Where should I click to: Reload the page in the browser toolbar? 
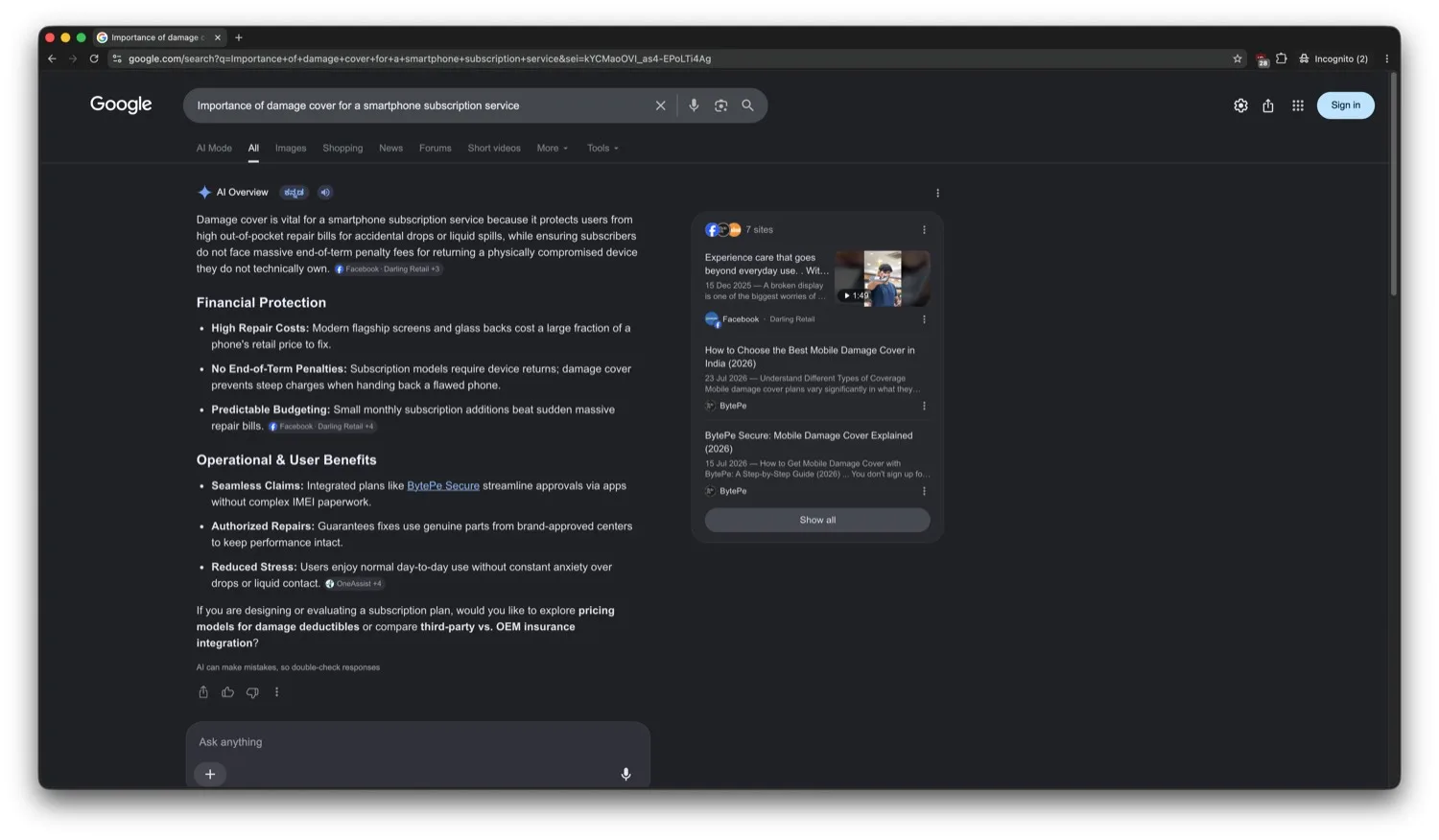point(94,58)
